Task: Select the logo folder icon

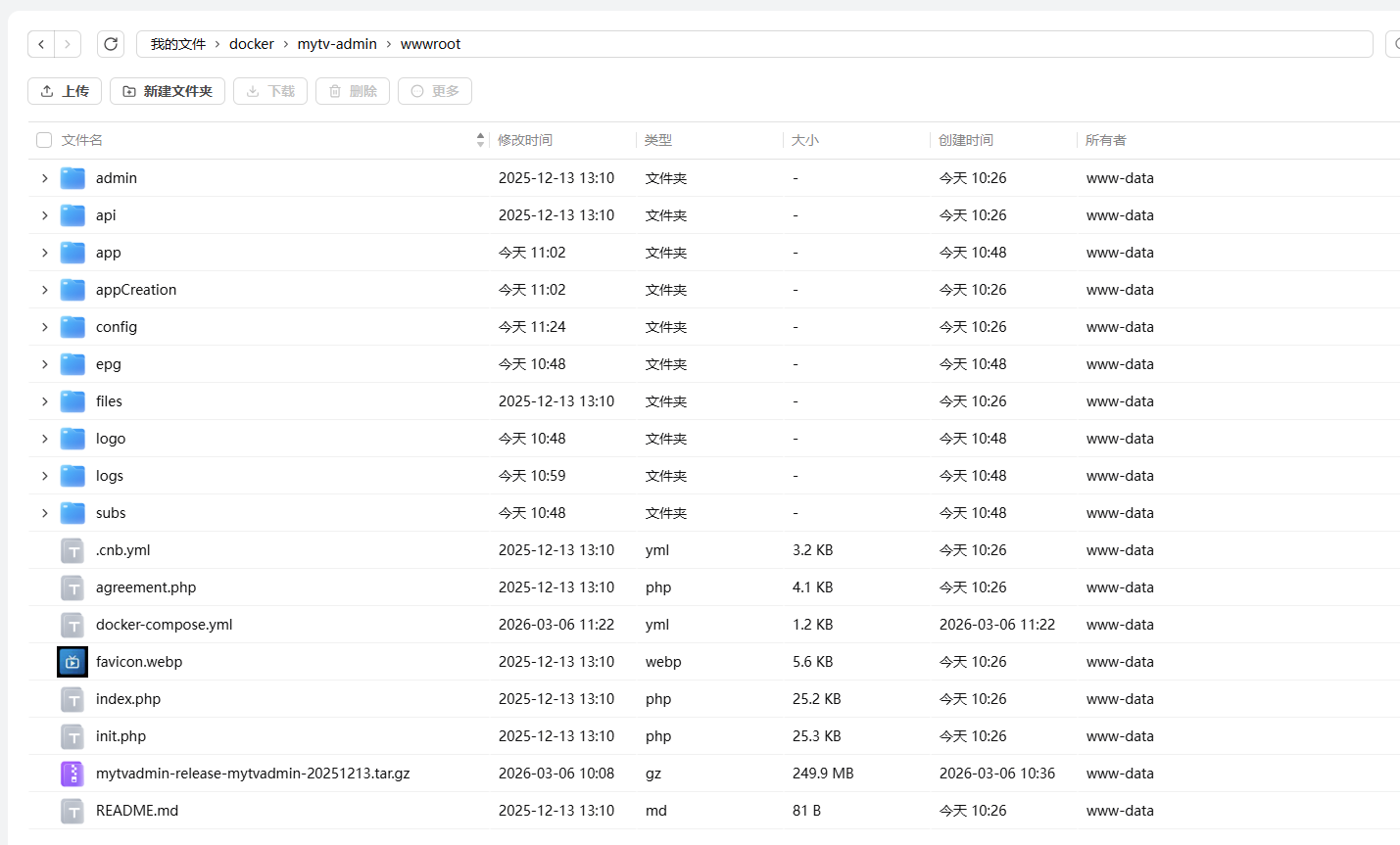Action: 72,439
